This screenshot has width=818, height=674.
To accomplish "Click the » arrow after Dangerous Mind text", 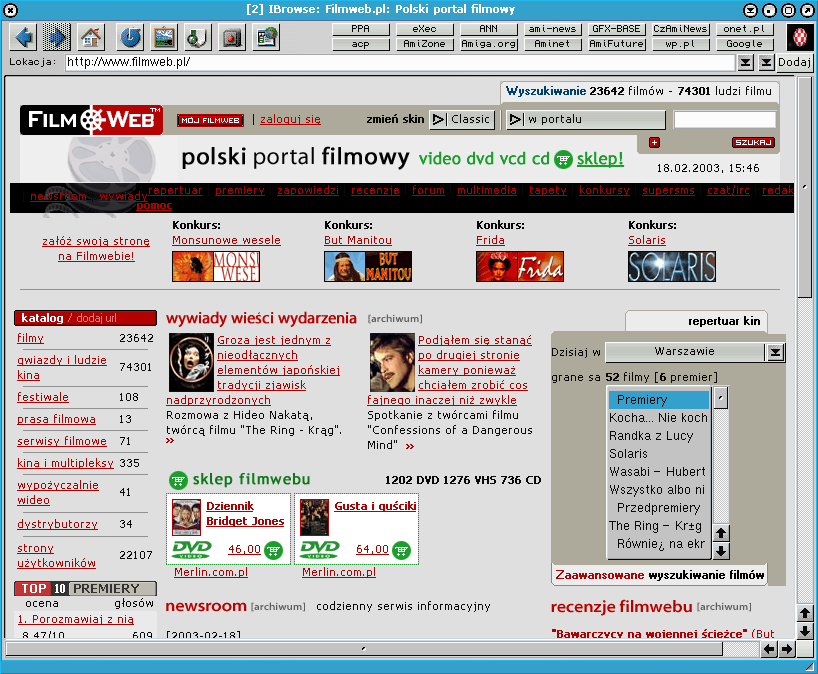I will pyautogui.click(x=410, y=447).
